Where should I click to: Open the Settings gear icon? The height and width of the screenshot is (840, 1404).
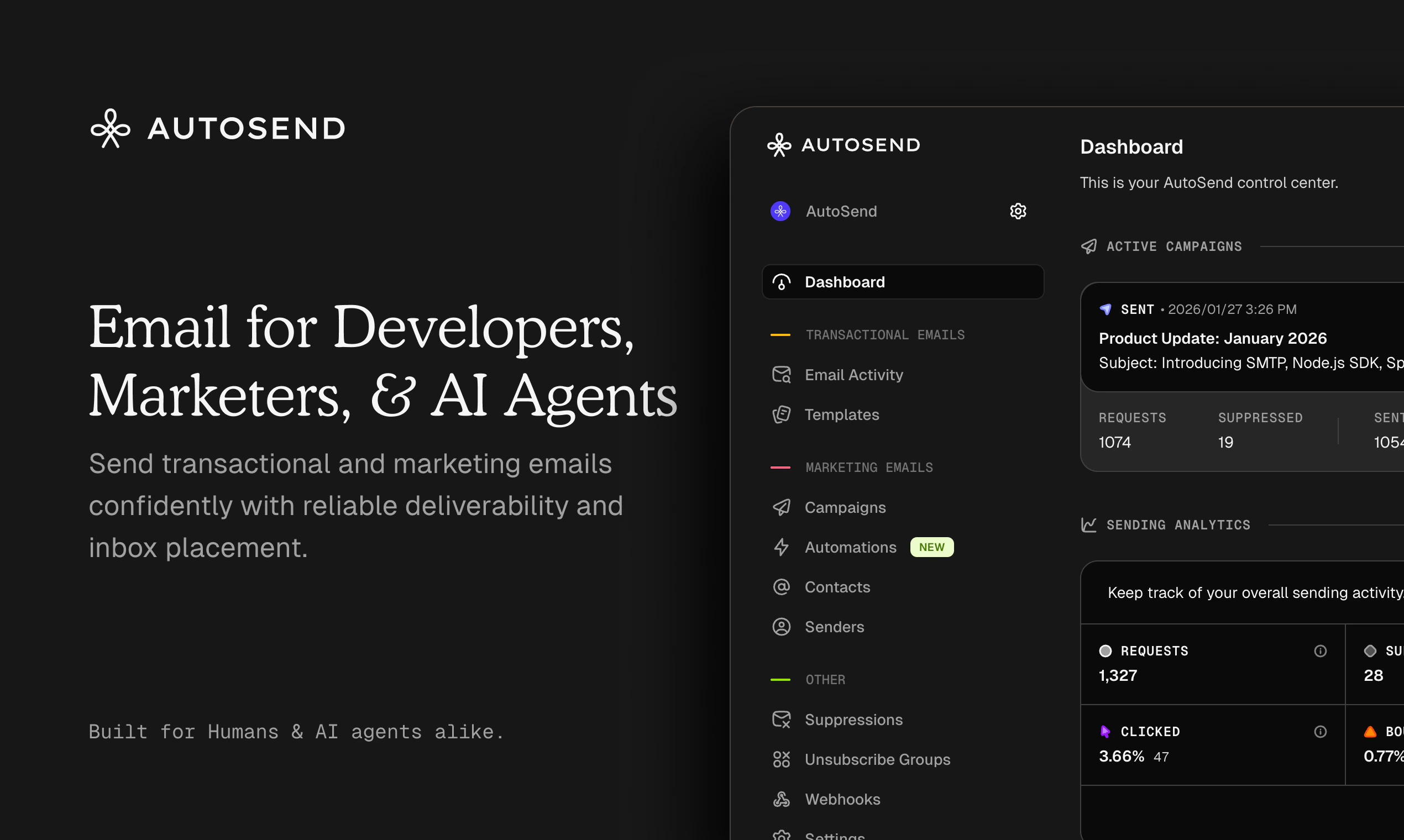coord(1017,211)
